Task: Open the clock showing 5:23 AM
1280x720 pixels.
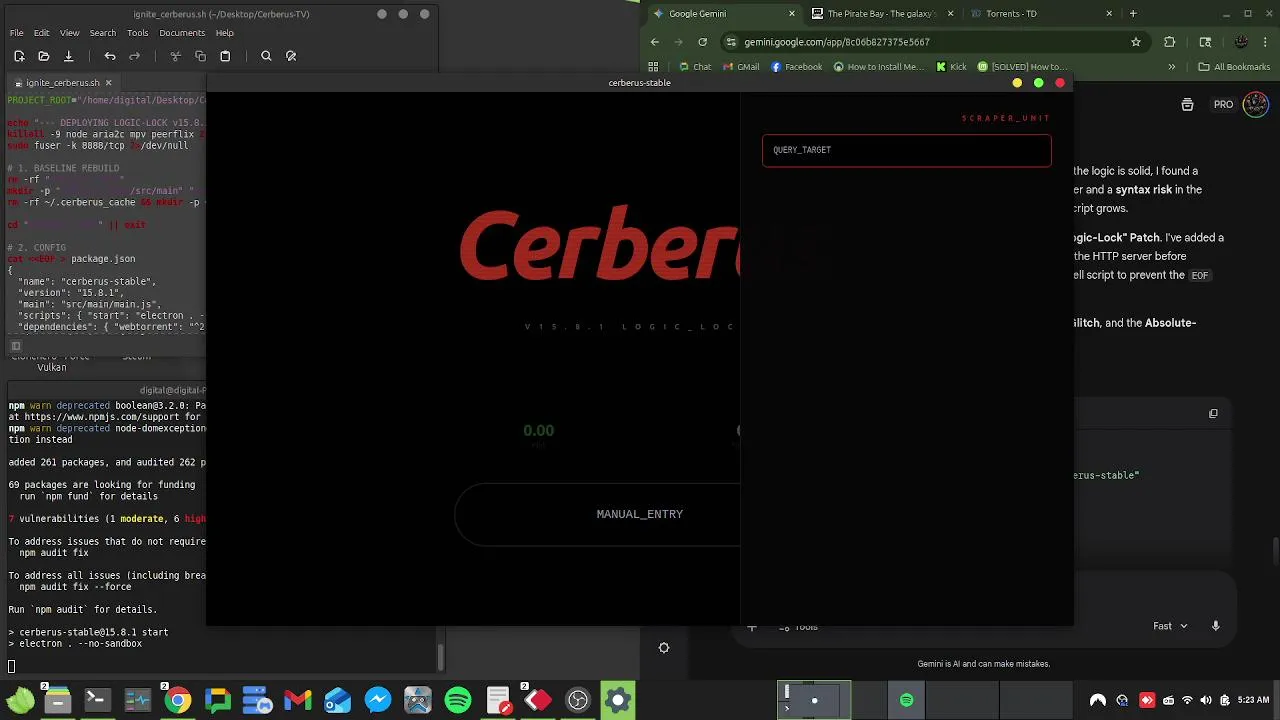Action: click(1253, 700)
